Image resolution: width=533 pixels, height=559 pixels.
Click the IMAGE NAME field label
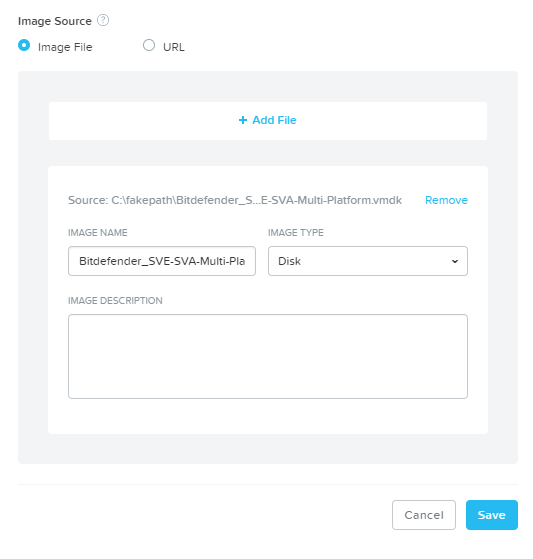[x=98, y=232]
